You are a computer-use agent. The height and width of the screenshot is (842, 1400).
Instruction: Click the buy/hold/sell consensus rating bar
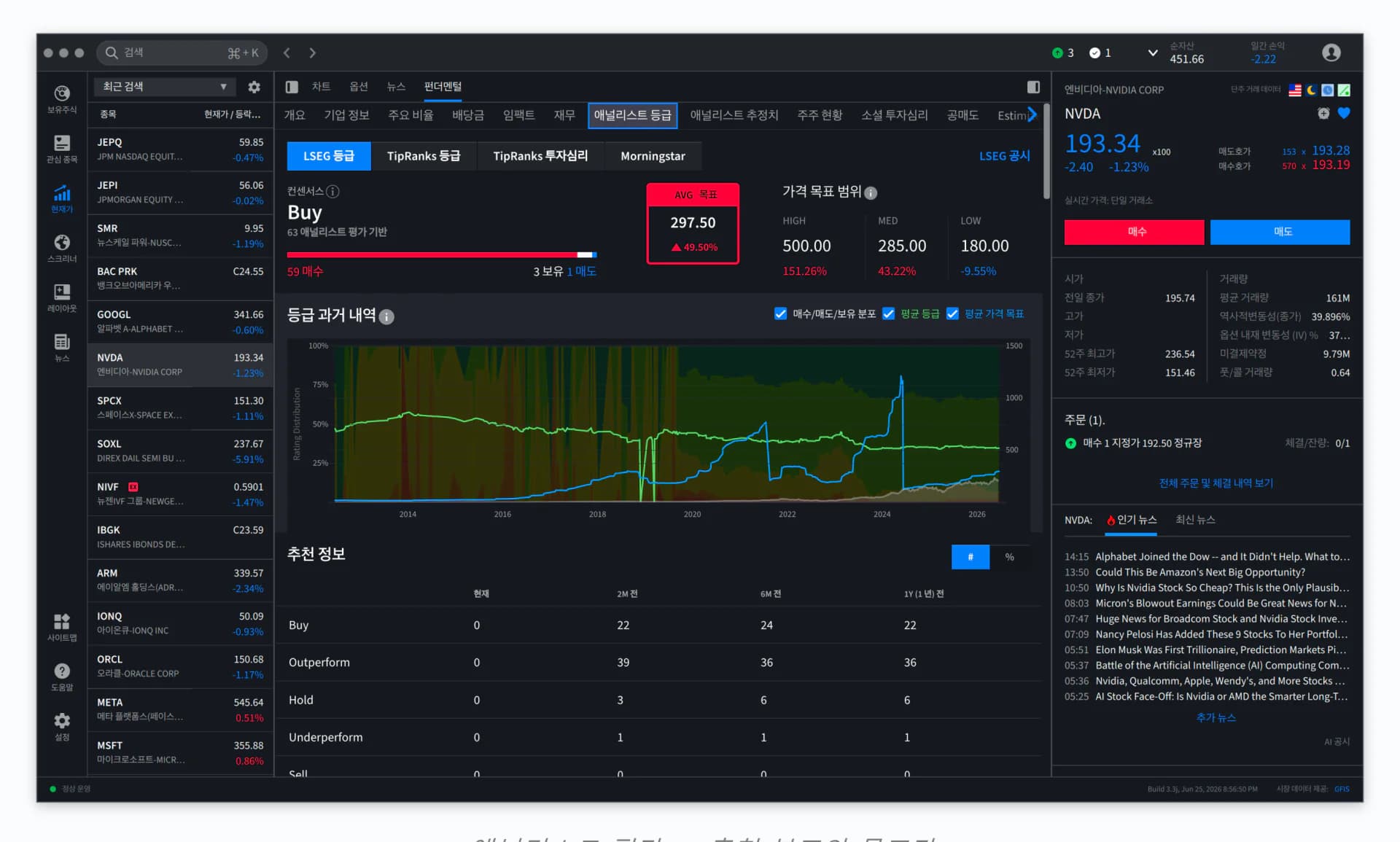(442, 254)
